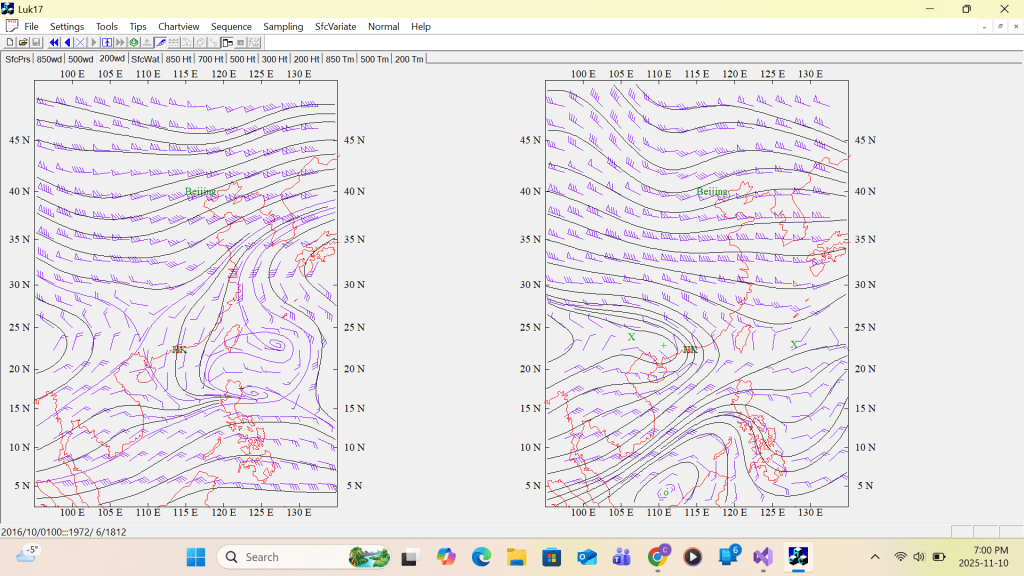This screenshot has height=576, width=1024.
Task: Switch to the SfcPrs tab
Action: pyautogui.click(x=17, y=59)
